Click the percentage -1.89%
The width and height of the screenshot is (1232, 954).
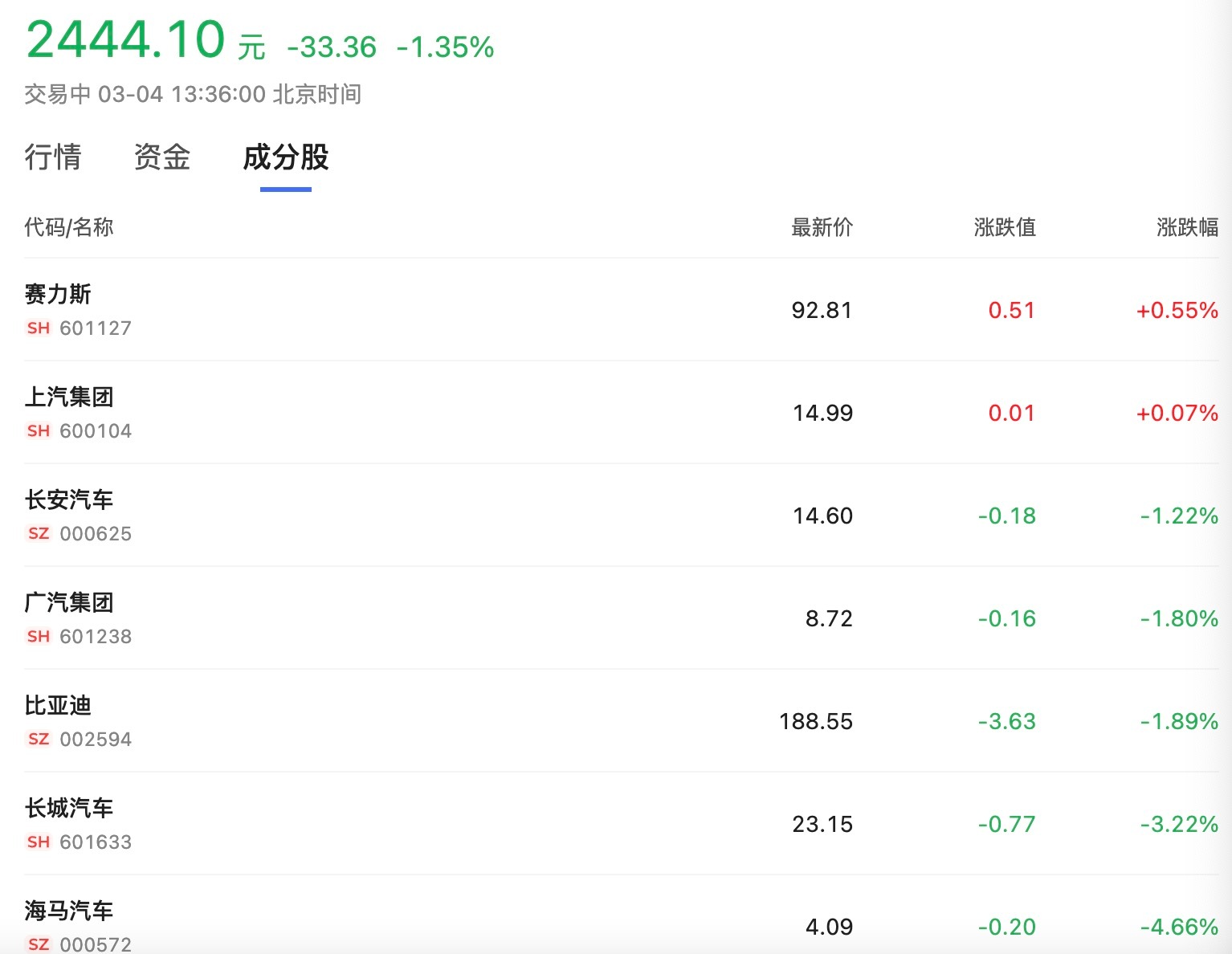click(x=1180, y=721)
